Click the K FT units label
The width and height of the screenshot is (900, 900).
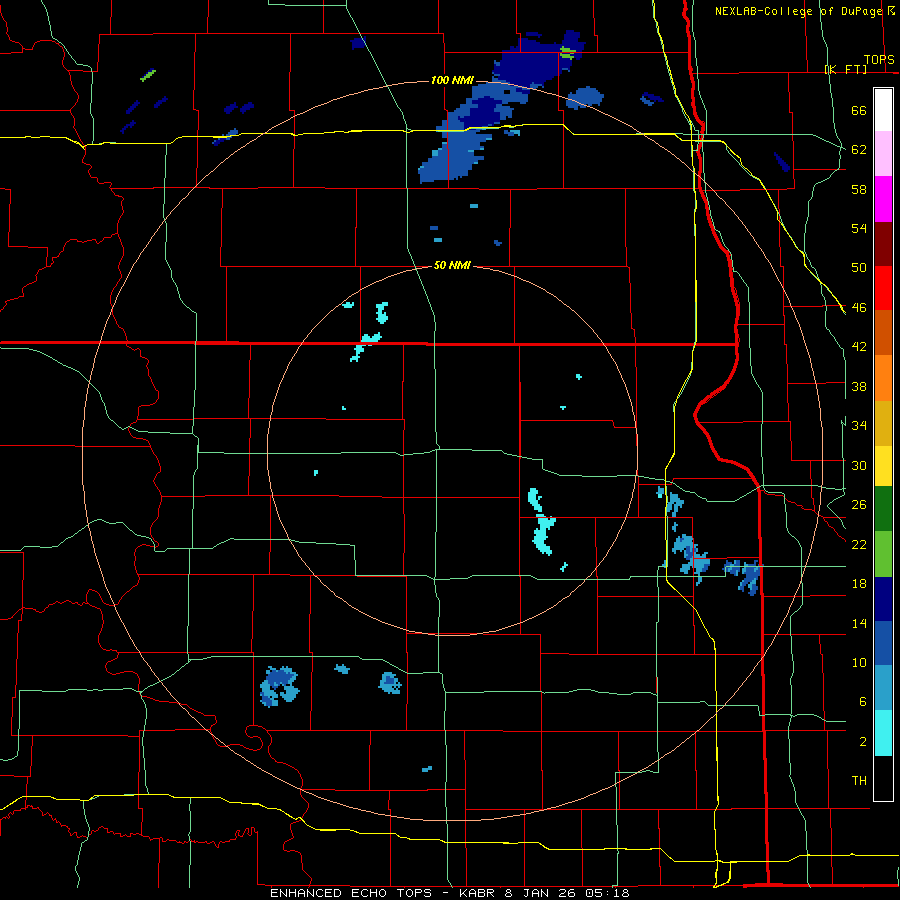(846, 69)
